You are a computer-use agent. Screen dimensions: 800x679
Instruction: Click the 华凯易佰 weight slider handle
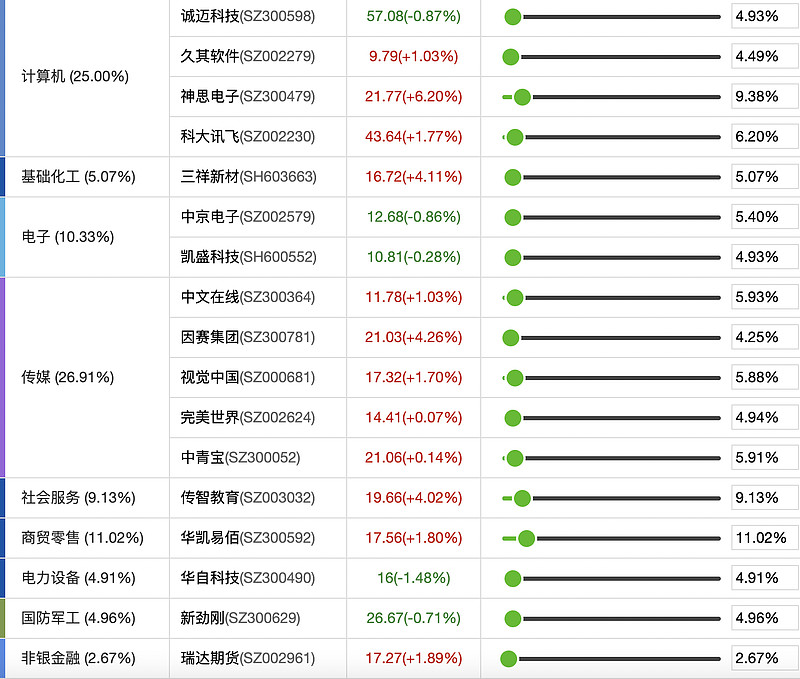pyautogui.click(x=526, y=538)
